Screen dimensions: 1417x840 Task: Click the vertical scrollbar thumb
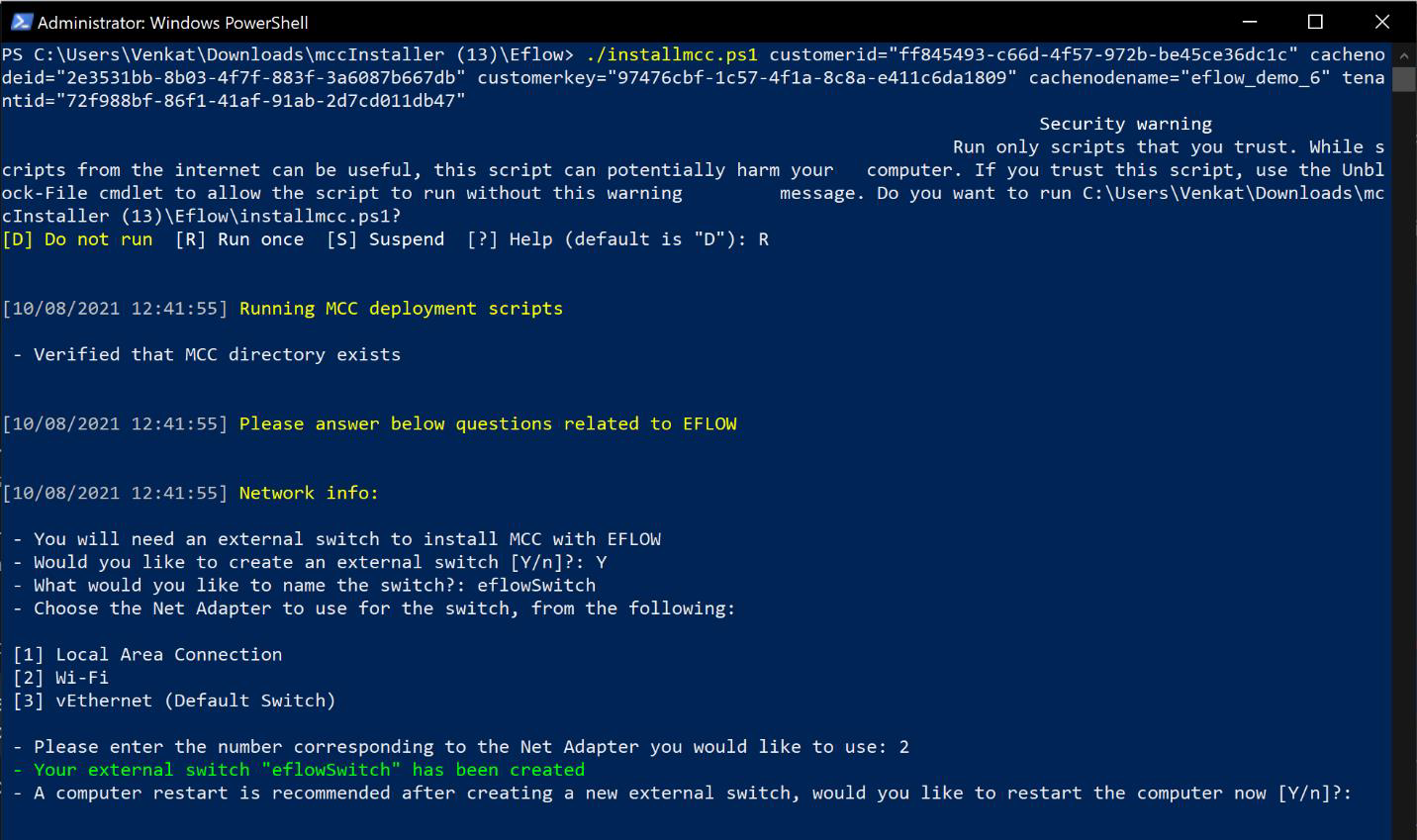[x=1404, y=78]
